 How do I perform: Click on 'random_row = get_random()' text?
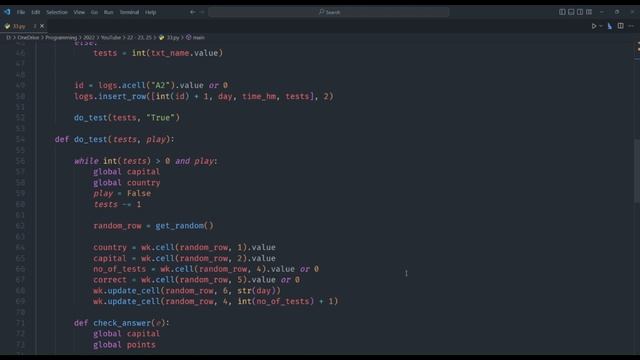pos(153,226)
